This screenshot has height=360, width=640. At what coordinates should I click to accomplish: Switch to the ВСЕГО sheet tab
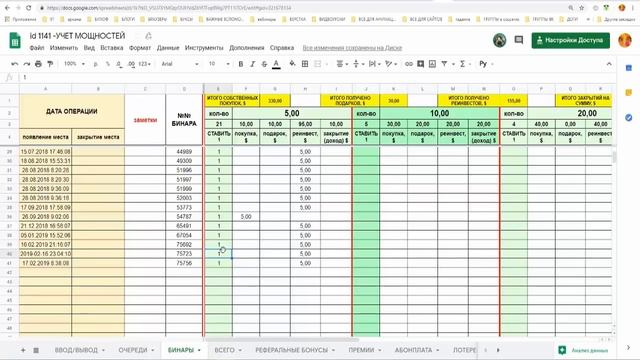pos(224,350)
